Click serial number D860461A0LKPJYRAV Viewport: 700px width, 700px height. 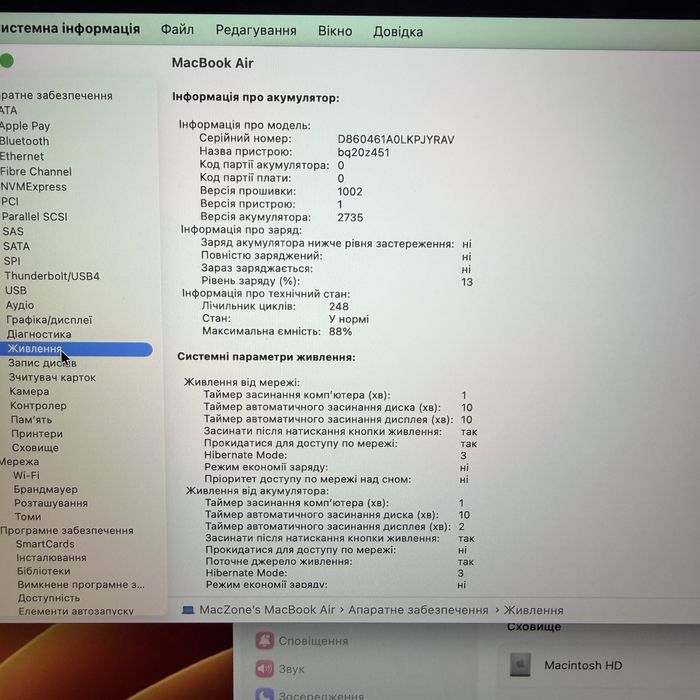pos(396,140)
